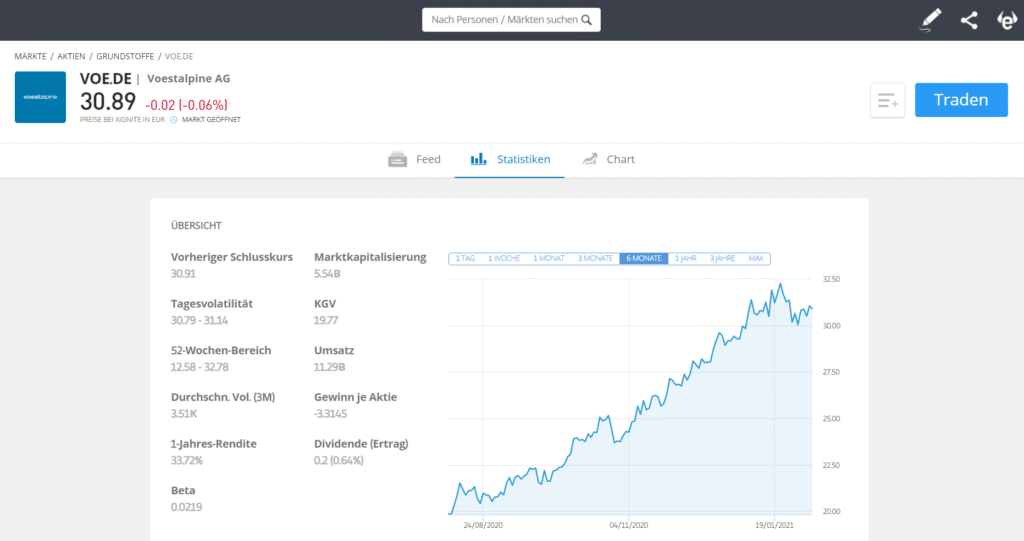This screenshot has height=541, width=1024.
Task: Click 'Gewinn je Aktie' label
Action: (355, 397)
